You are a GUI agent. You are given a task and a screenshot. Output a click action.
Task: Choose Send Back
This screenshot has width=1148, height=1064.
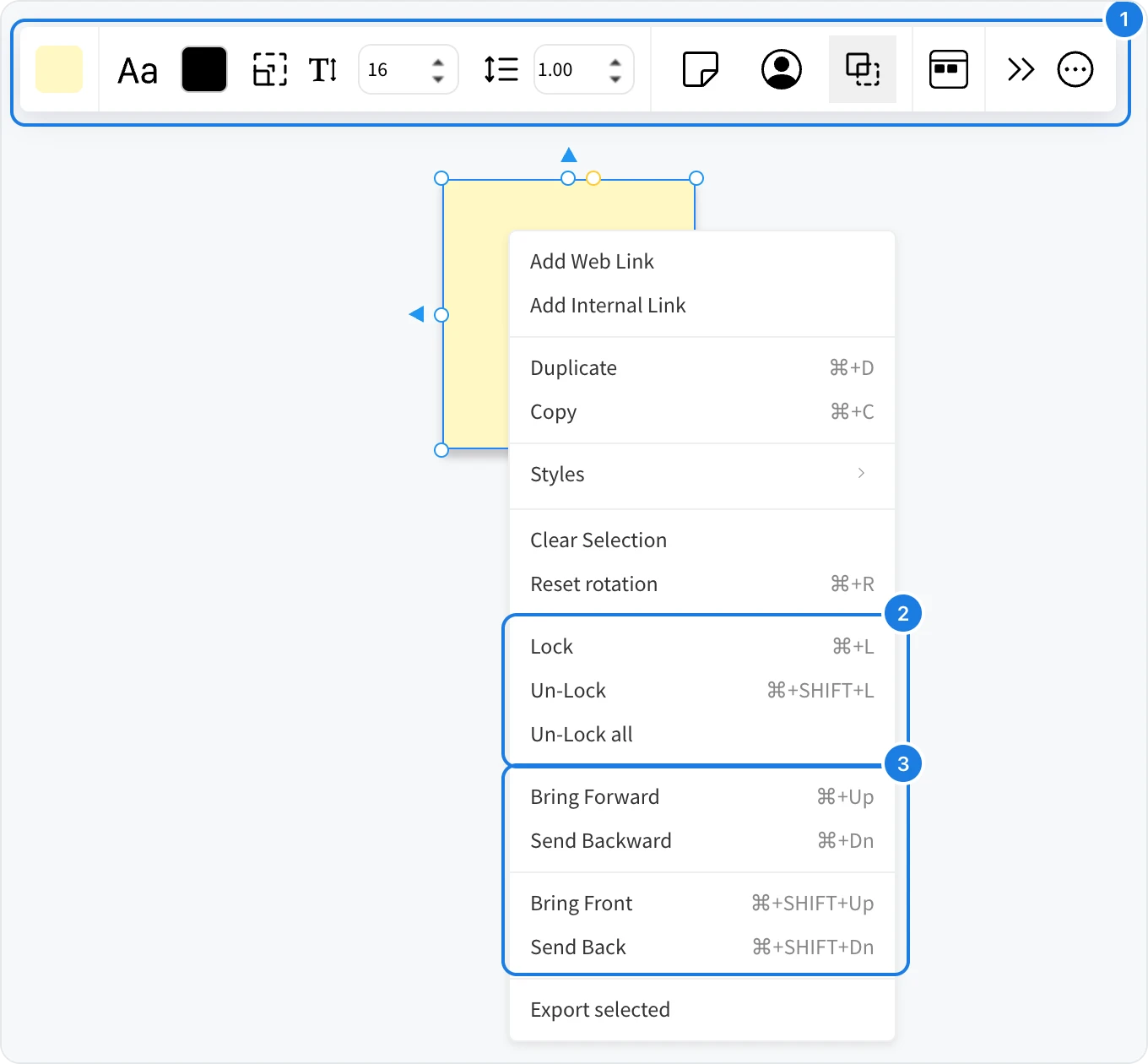[x=702, y=947]
